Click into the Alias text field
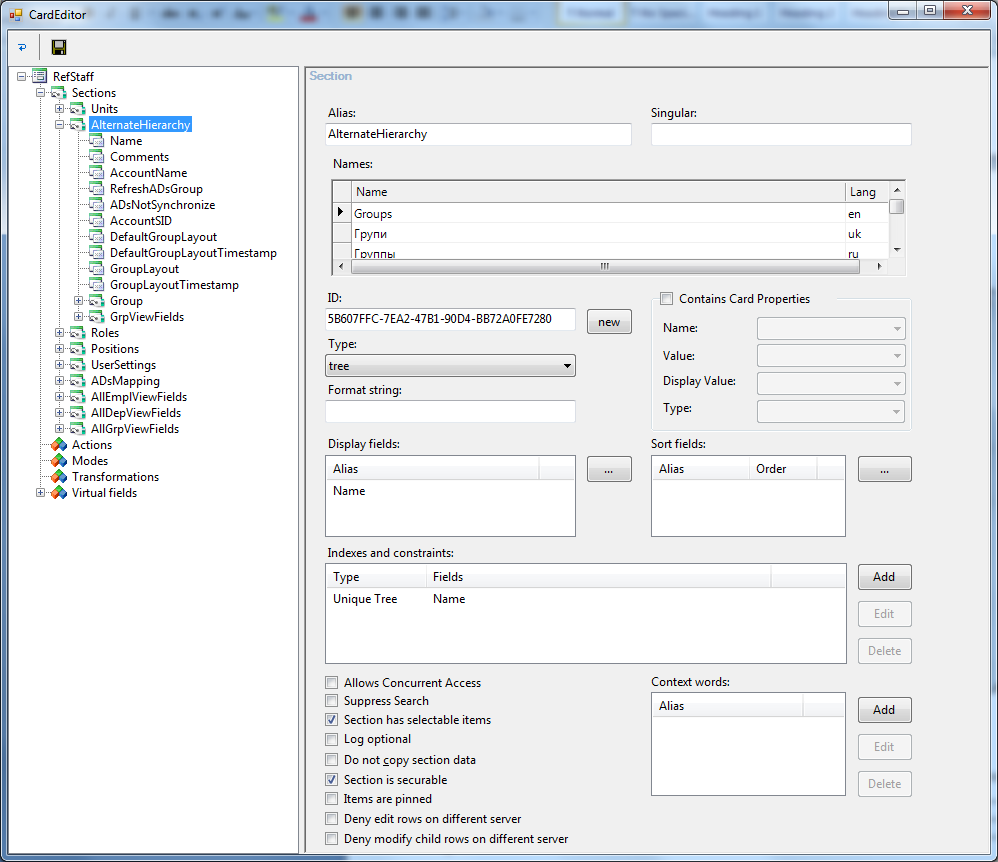The width and height of the screenshot is (998, 862). point(479,134)
